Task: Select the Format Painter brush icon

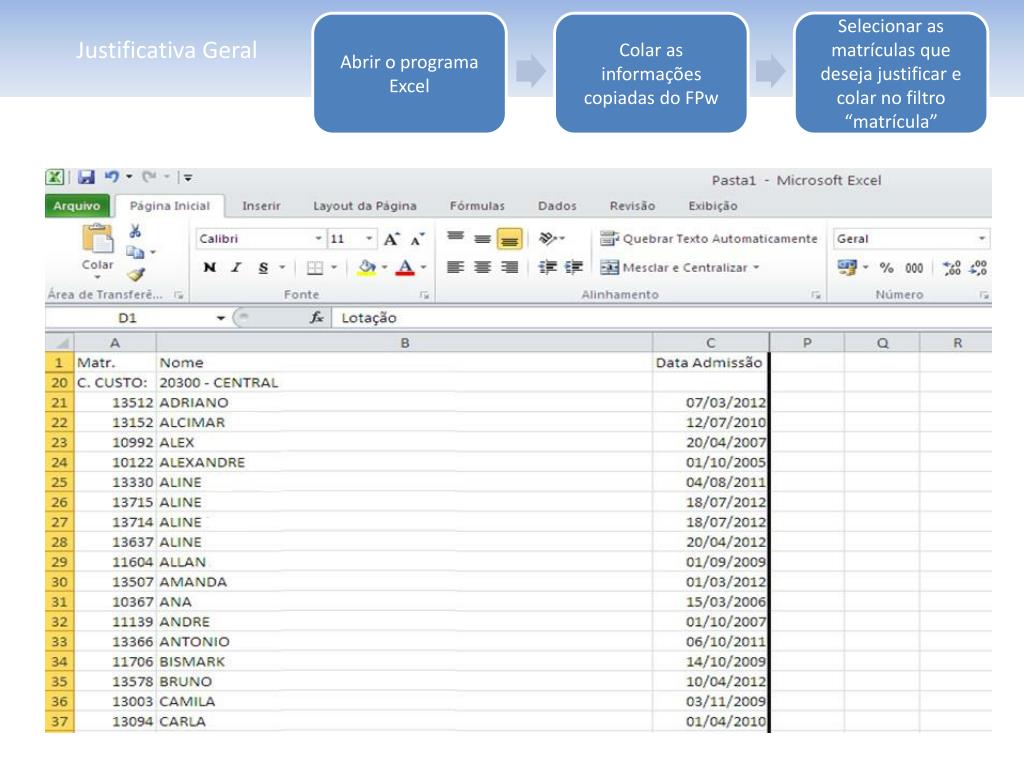Action: [x=136, y=274]
